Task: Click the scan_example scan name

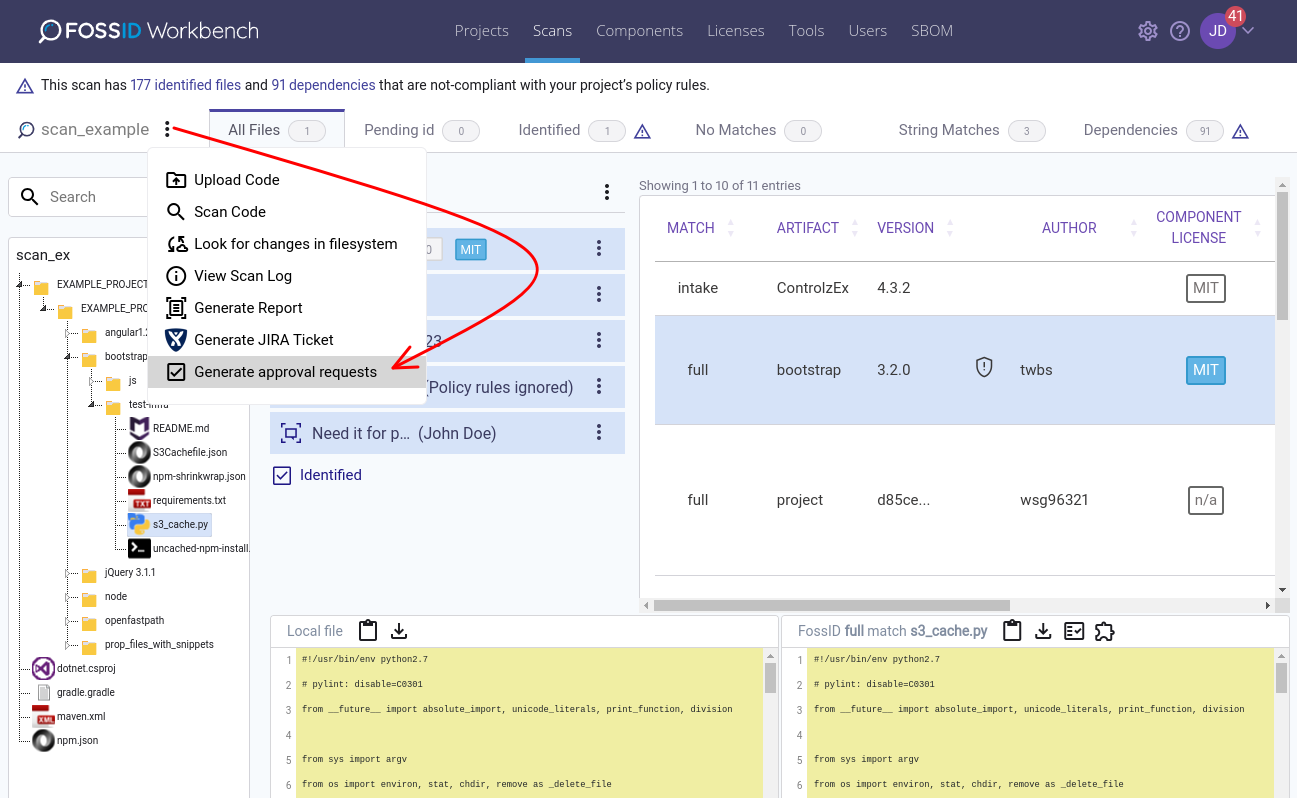Action: (x=95, y=130)
